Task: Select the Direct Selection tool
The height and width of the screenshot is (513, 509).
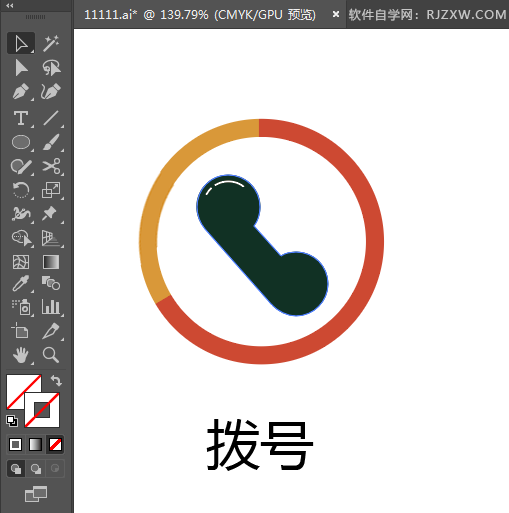Action: [x=21, y=68]
